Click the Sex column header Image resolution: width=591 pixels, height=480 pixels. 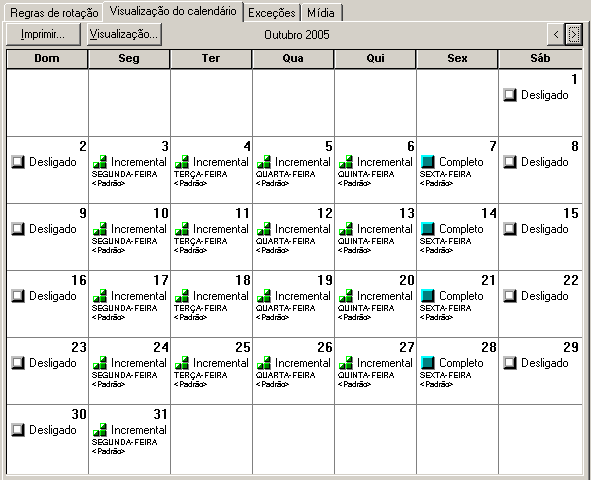tap(457, 58)
